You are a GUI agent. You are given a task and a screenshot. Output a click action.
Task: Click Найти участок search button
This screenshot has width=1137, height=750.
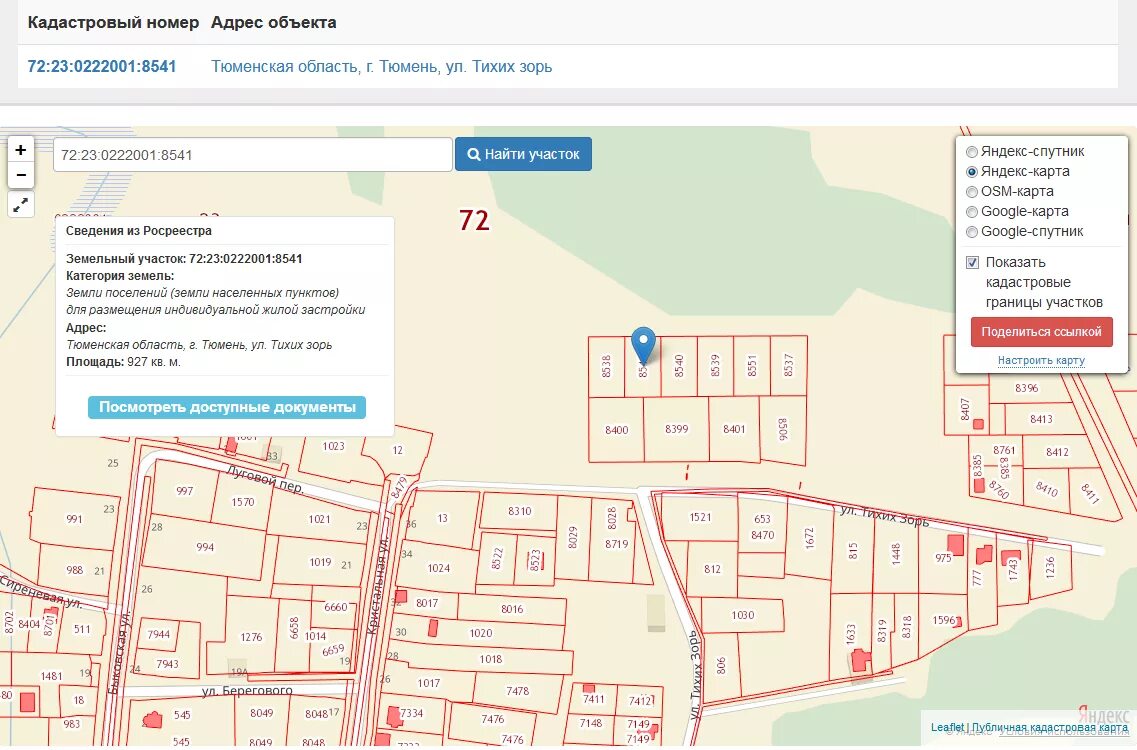coord(524,154)
